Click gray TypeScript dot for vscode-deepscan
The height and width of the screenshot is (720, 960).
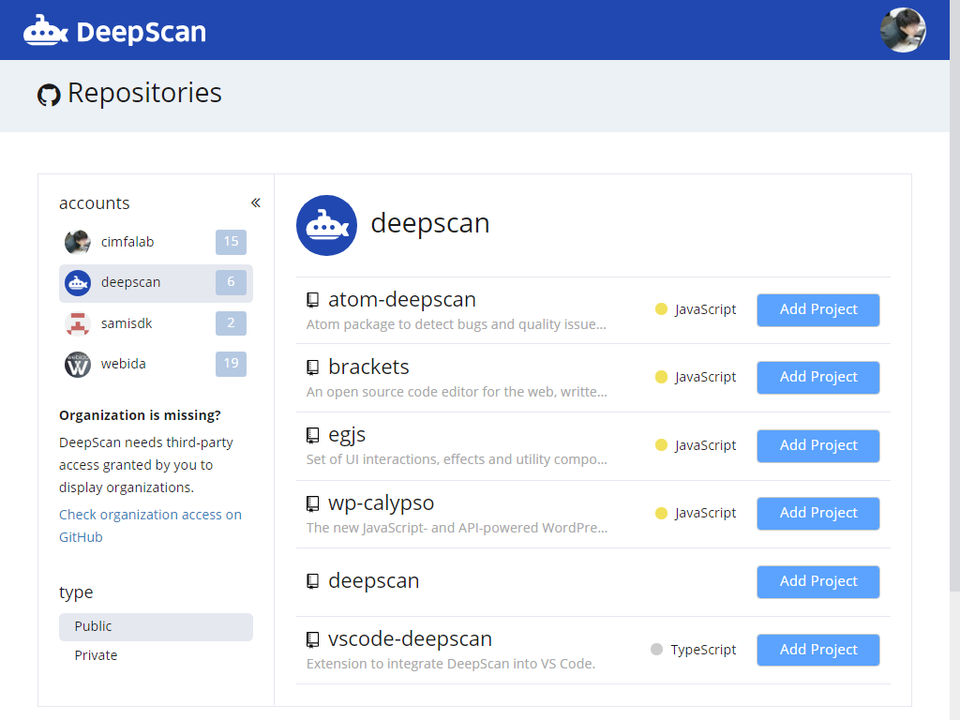coord(657,650)
